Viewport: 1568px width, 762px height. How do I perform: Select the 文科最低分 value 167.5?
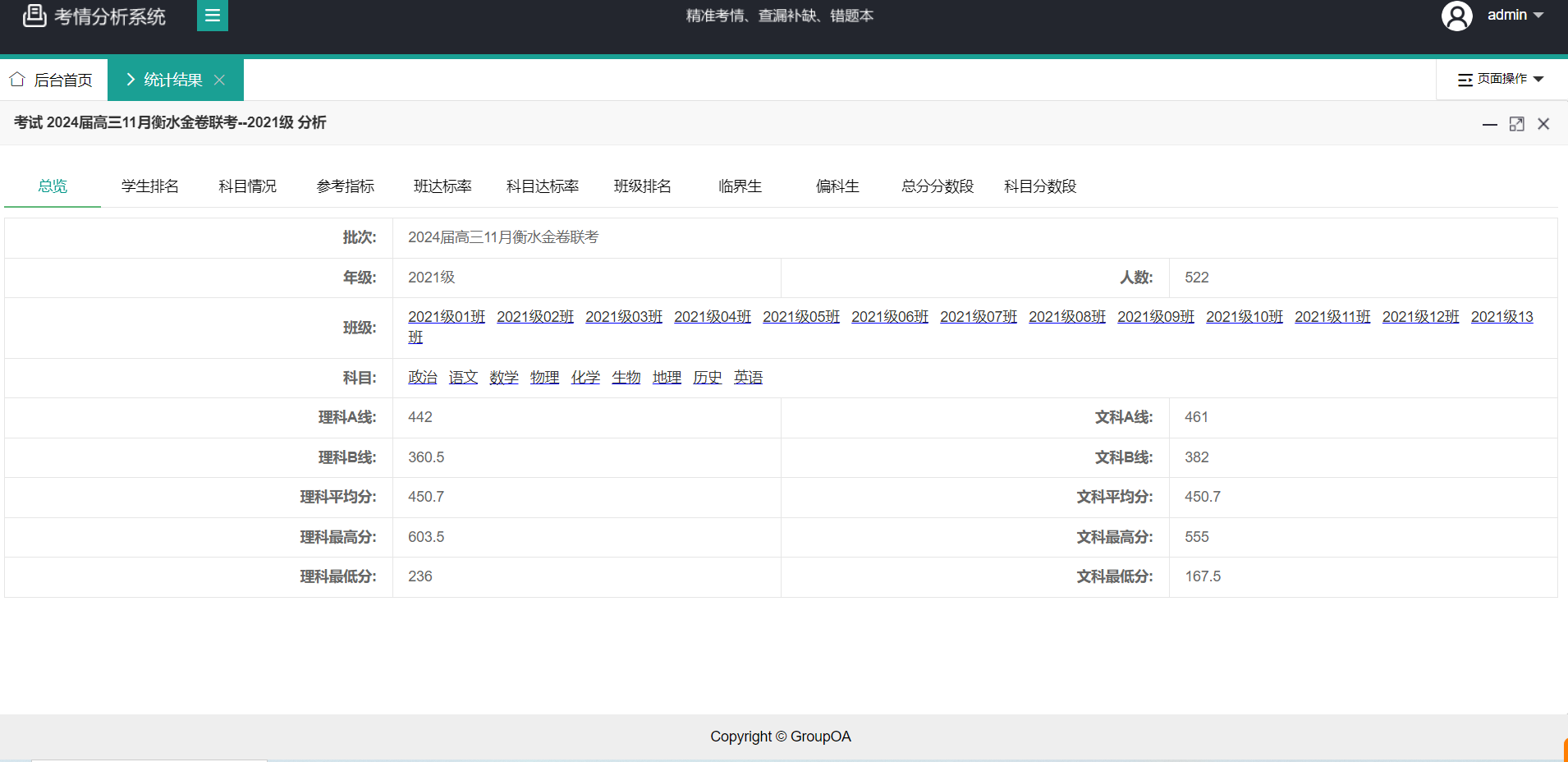[x=1203, y=576]
